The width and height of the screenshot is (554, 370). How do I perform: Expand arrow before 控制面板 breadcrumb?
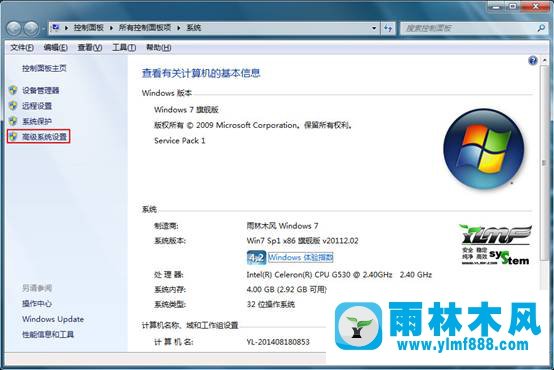coord(66,28)
